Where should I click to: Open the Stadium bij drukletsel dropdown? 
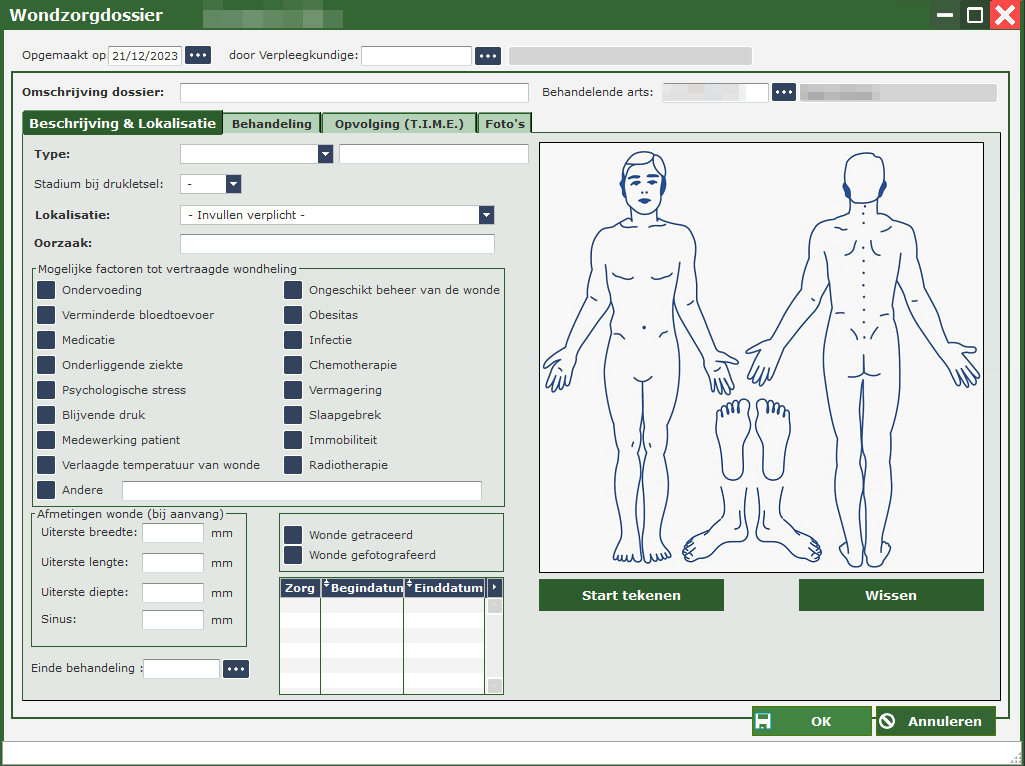click(233, 184)
